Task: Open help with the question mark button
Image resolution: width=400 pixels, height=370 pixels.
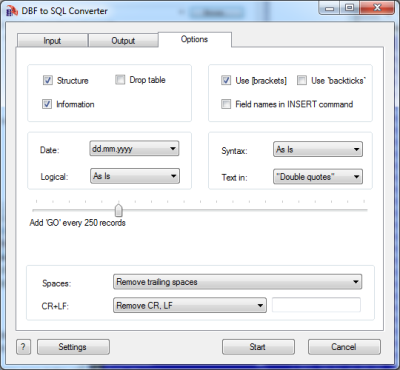Action: click(23, 347)
